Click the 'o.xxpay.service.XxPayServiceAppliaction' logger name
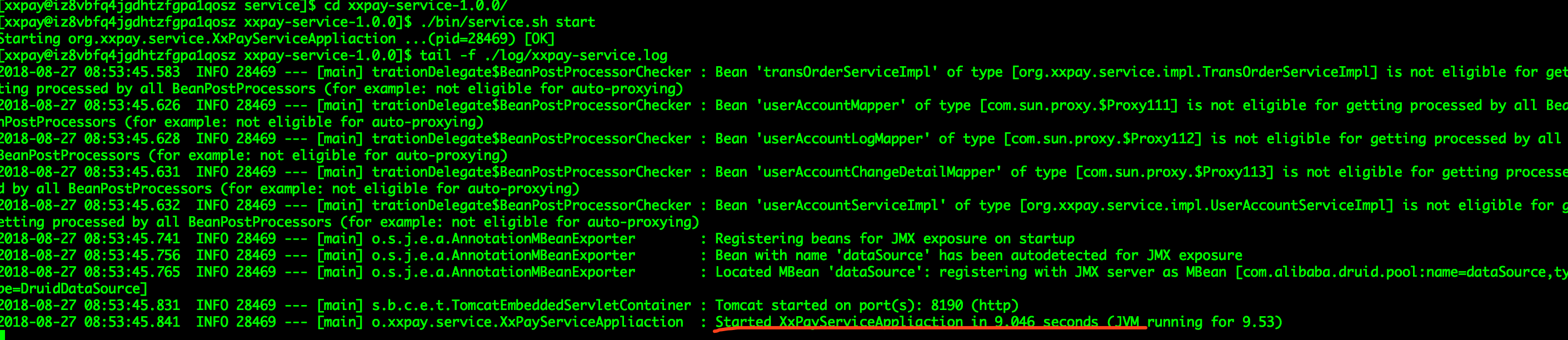Screen dimensions: 1568x340 (x=528, y=322)
